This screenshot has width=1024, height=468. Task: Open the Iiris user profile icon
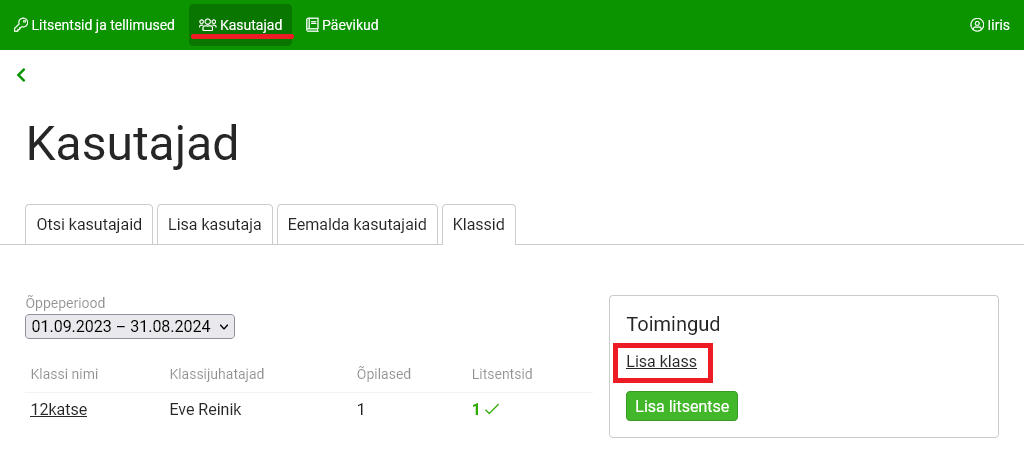[x=977, y=25]
